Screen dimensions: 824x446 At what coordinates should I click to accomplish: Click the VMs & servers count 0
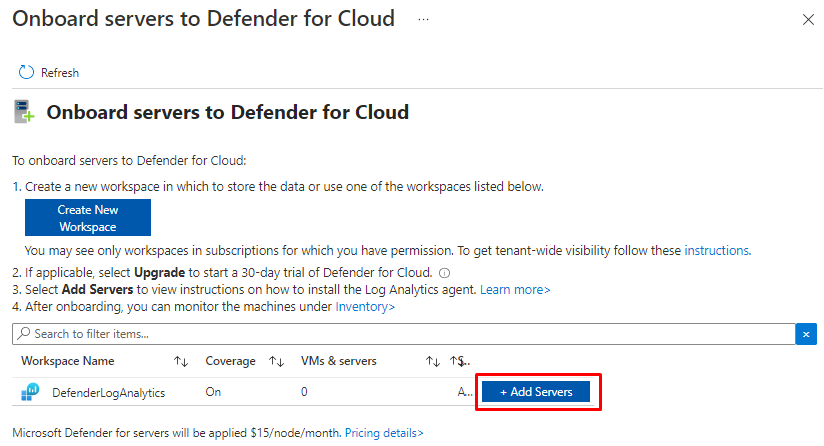(304, 392)
